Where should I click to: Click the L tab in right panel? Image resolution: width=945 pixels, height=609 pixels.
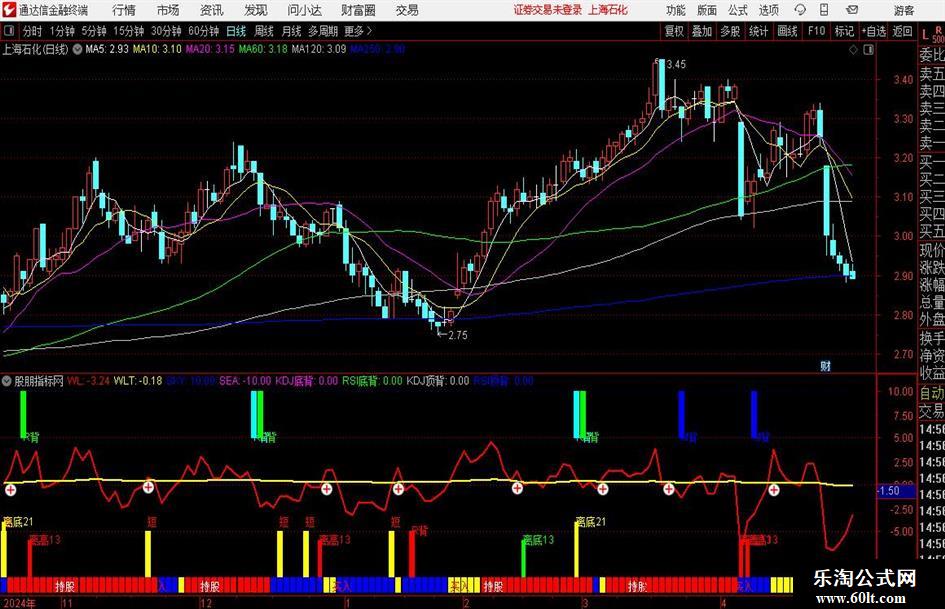click(925, 35)
